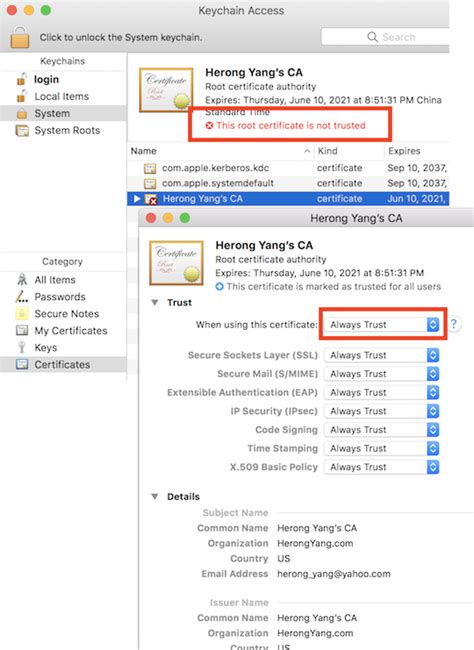Screen dimensions: 474x650
Task: Close the Herong Yang's CA dialog window
Action: 151,218
